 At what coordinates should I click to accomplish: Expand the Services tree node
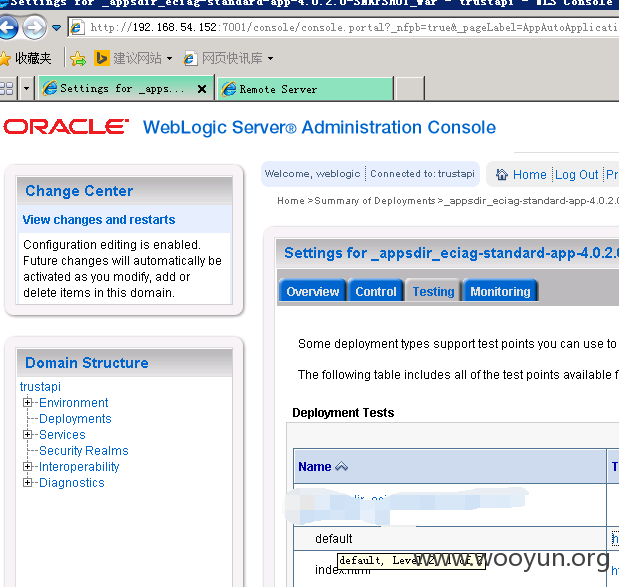pyautogui.click(x=27, y=434)
